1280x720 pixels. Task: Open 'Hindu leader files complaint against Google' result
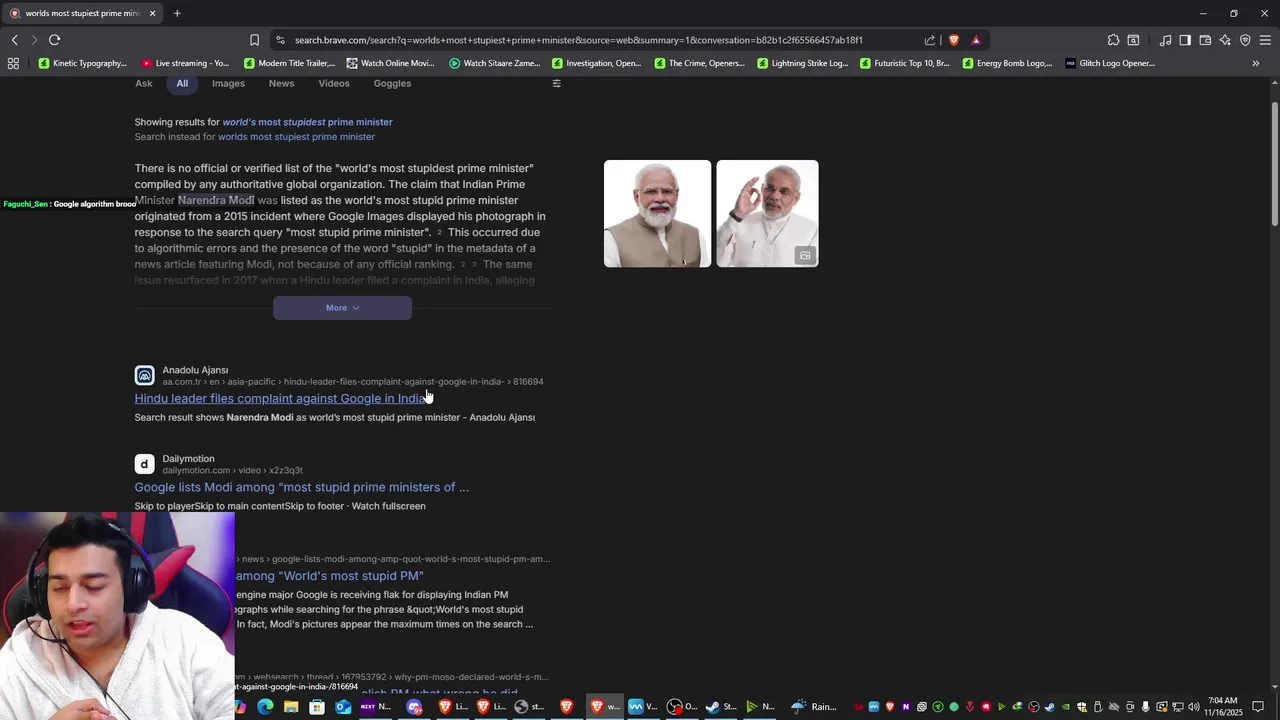pos(280,398)
